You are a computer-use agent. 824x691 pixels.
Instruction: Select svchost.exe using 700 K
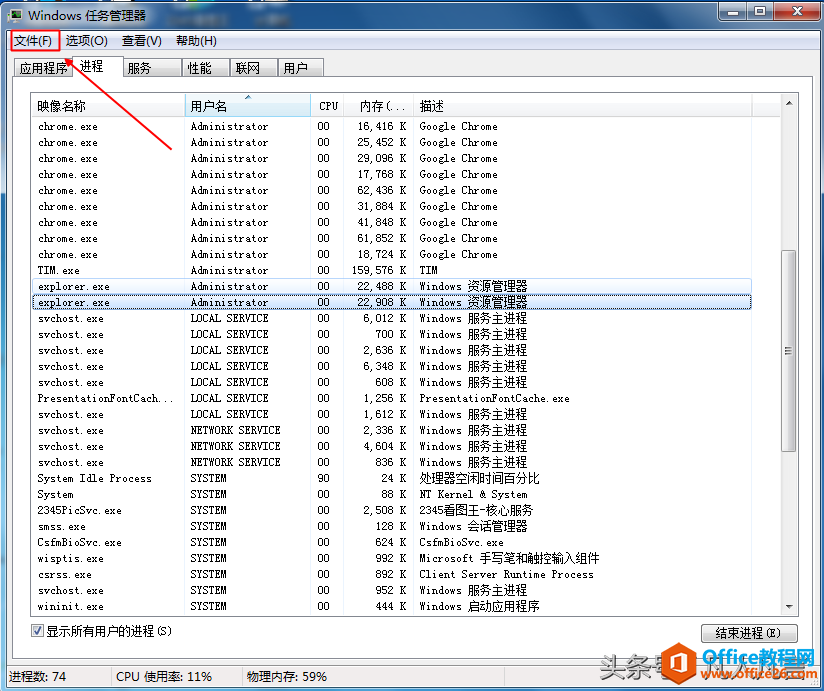tap(392, 334)
